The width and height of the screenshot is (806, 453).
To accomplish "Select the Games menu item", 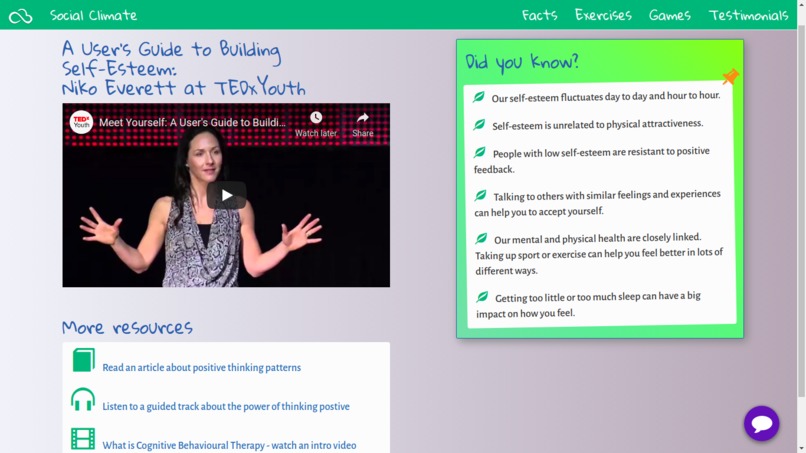I will 669,15.
